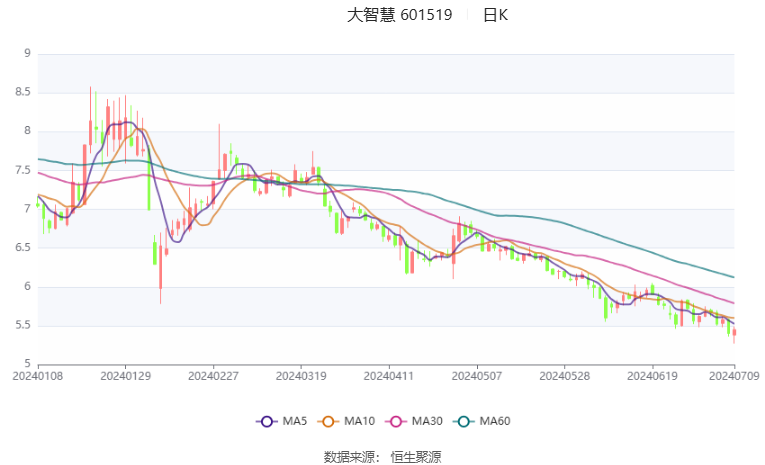Click the 8.5 price axis label

(x=23, y=92)
